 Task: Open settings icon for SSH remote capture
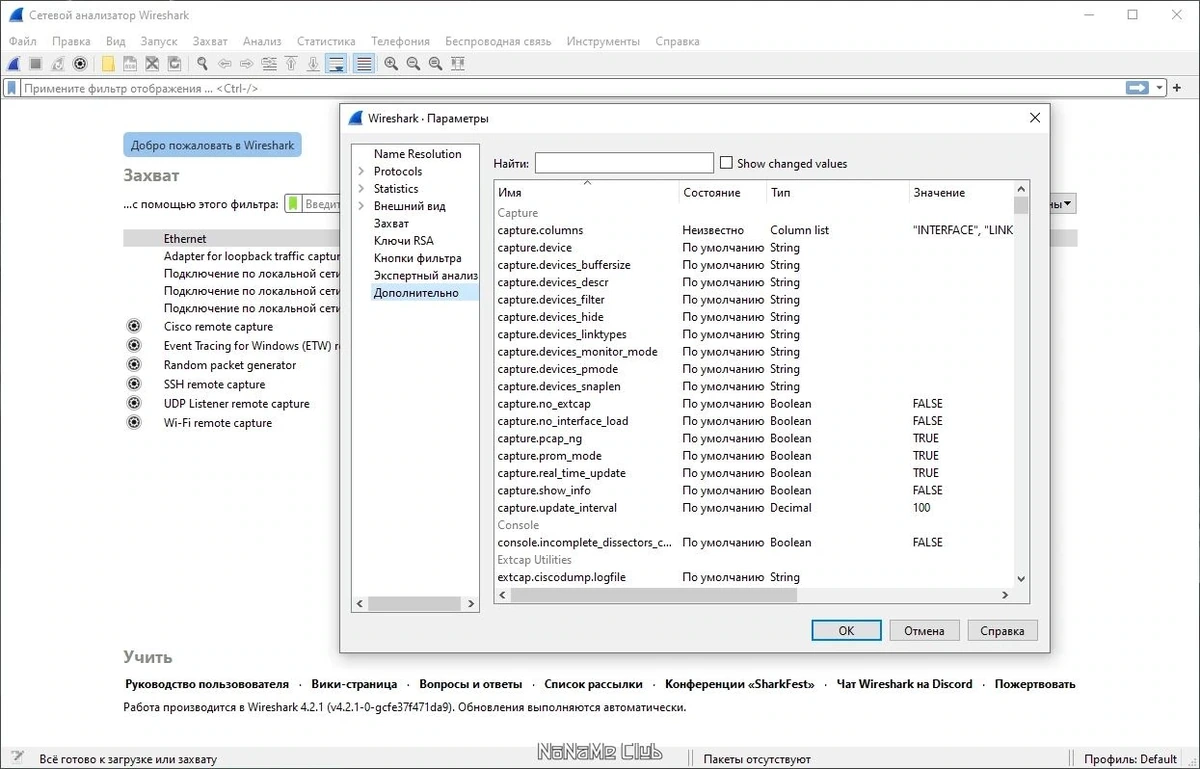[133, 384]
